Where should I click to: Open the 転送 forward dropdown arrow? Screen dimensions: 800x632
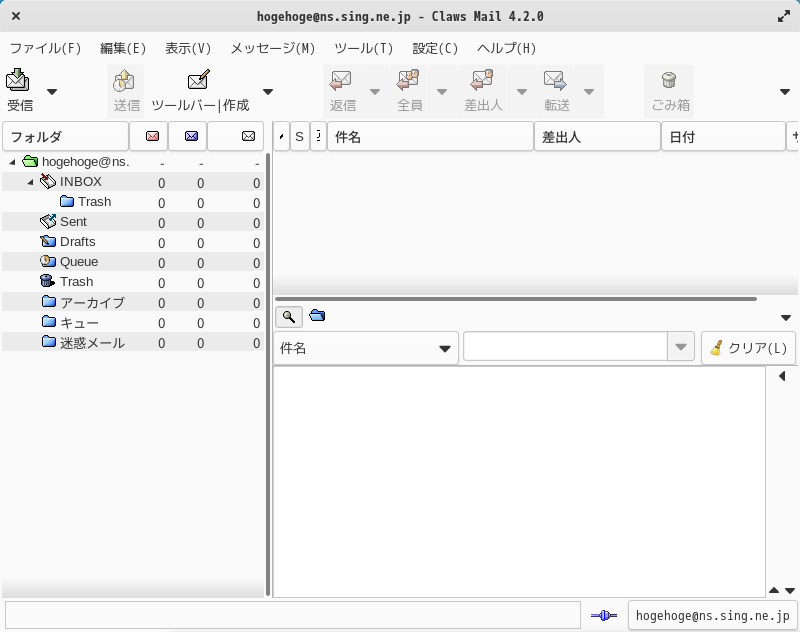pos(589,92)
